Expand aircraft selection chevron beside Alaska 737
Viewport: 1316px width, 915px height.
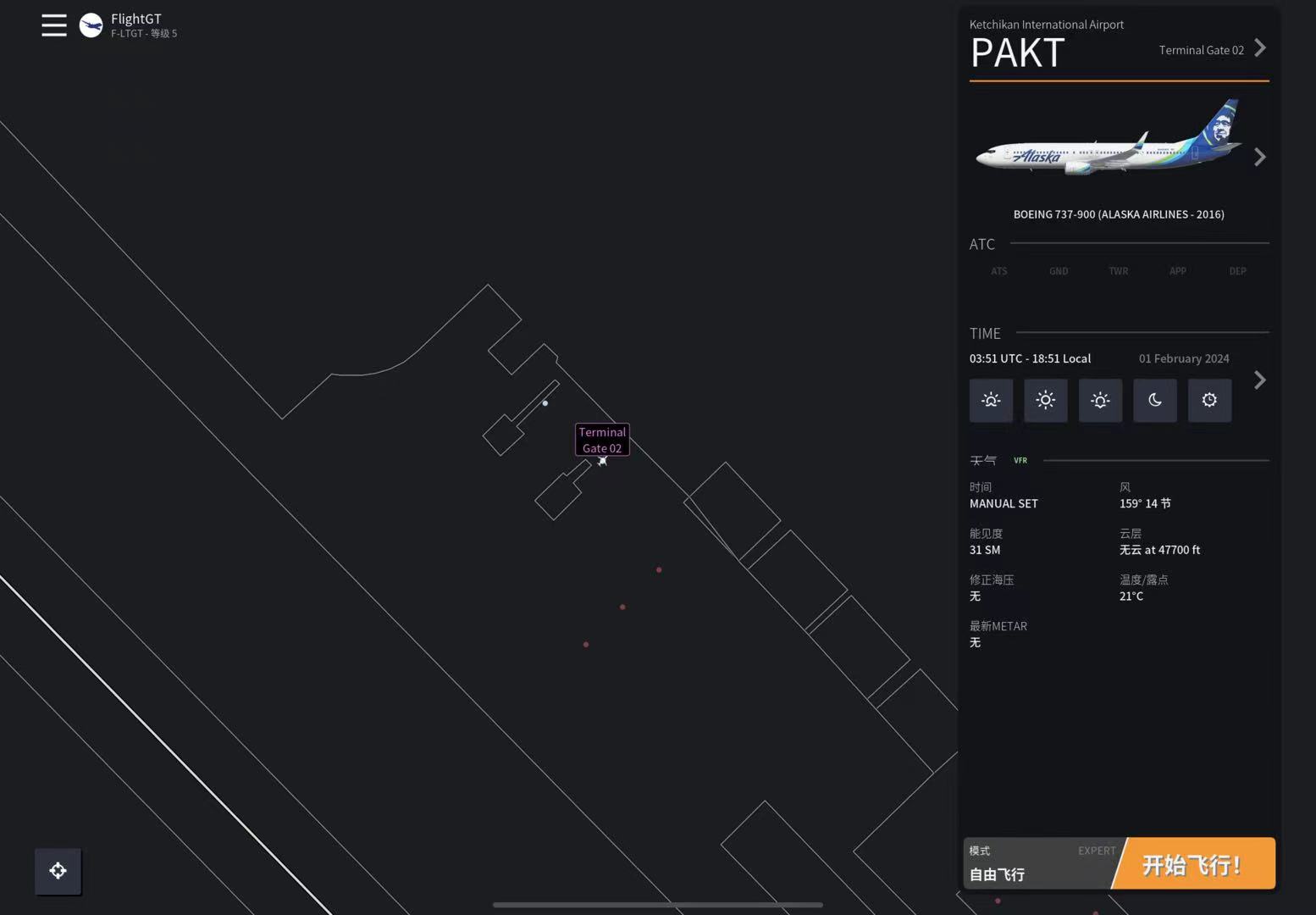[1260, 157]
